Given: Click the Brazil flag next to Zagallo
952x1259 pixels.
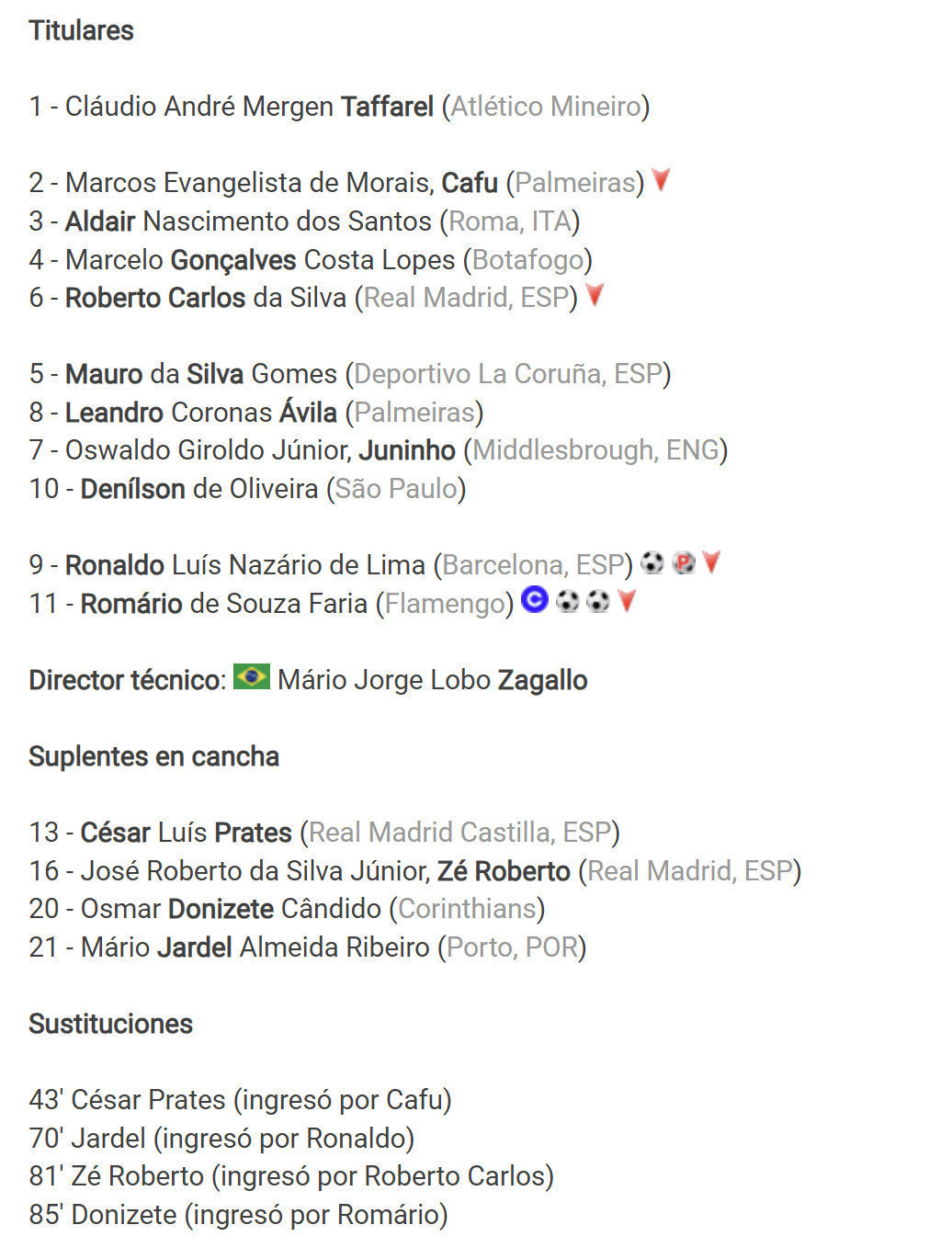Looking at the screenshot, I should pyautogui.click(x=251, y=677).
